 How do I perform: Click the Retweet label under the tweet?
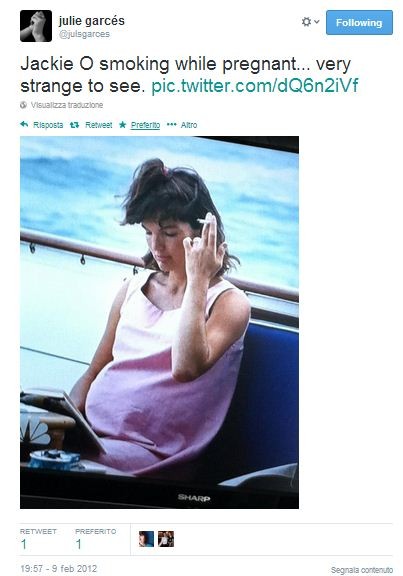pos(98,125)
